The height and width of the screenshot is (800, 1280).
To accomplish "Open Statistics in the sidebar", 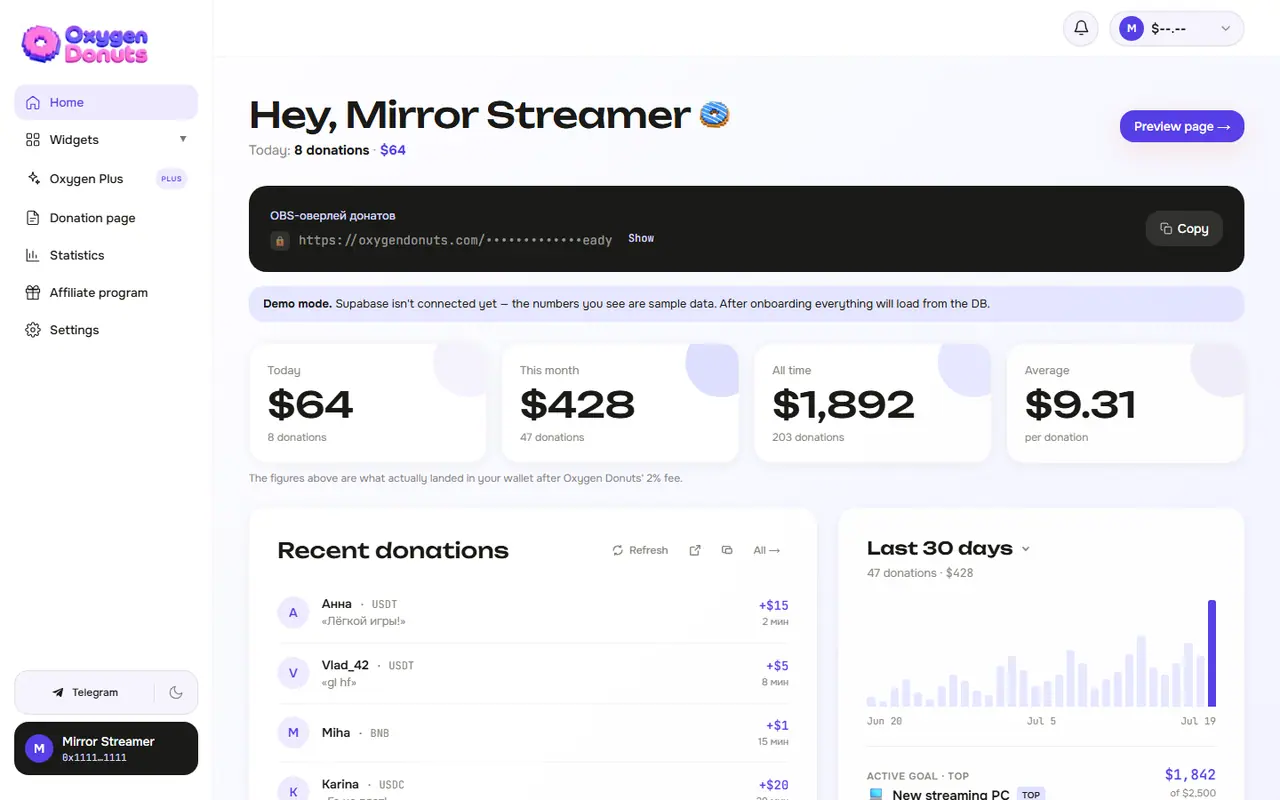I will [106, 255].
